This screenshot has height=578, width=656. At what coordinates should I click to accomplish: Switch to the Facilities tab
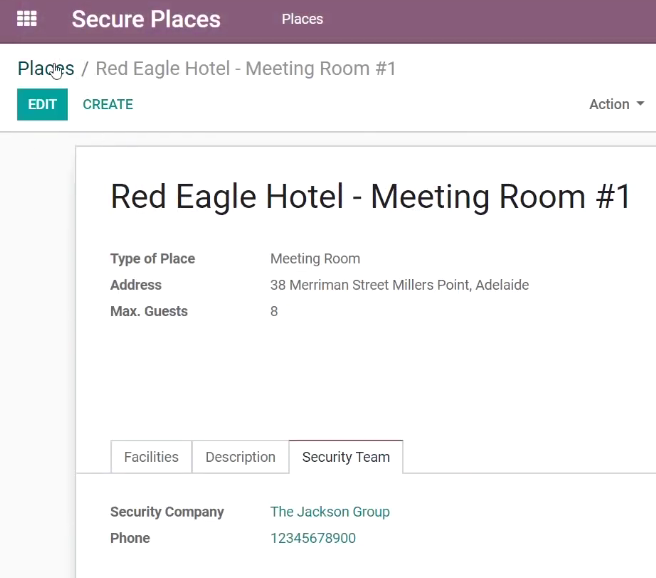(x=151, y=457)
